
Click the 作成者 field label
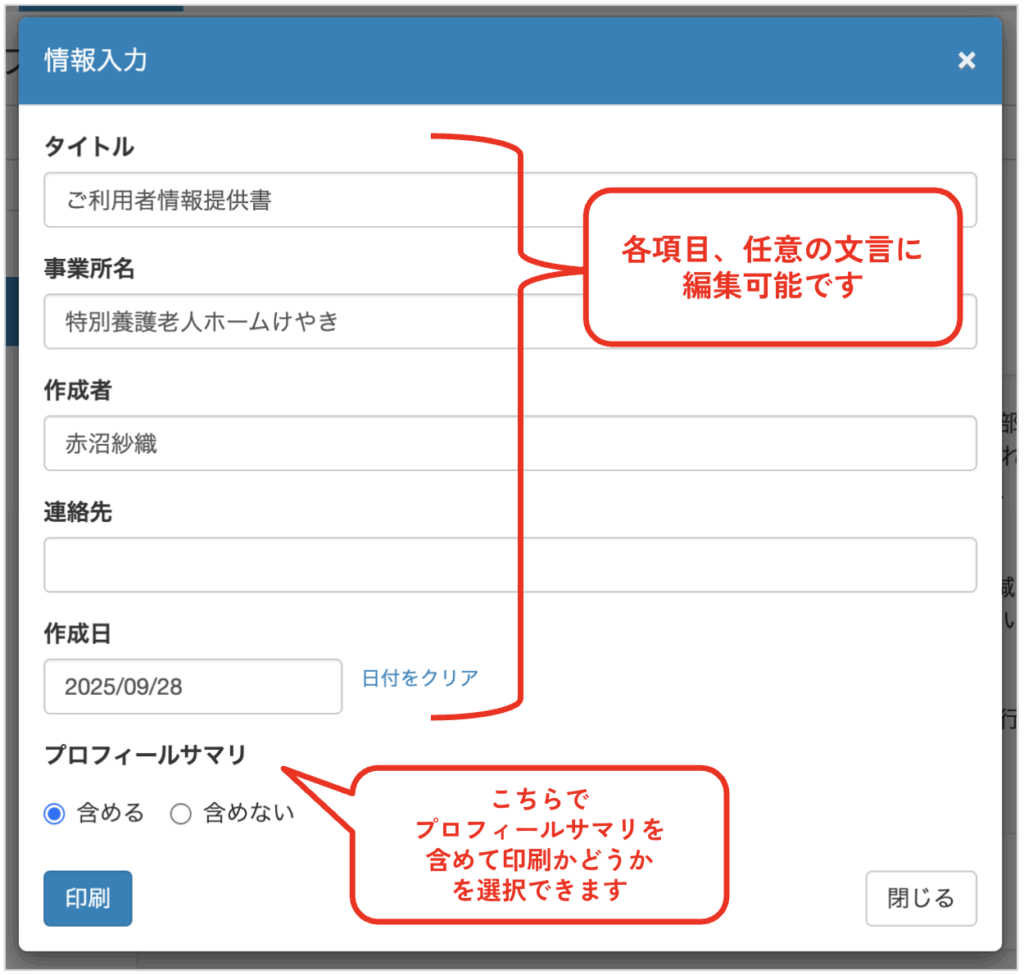(78, 391)
